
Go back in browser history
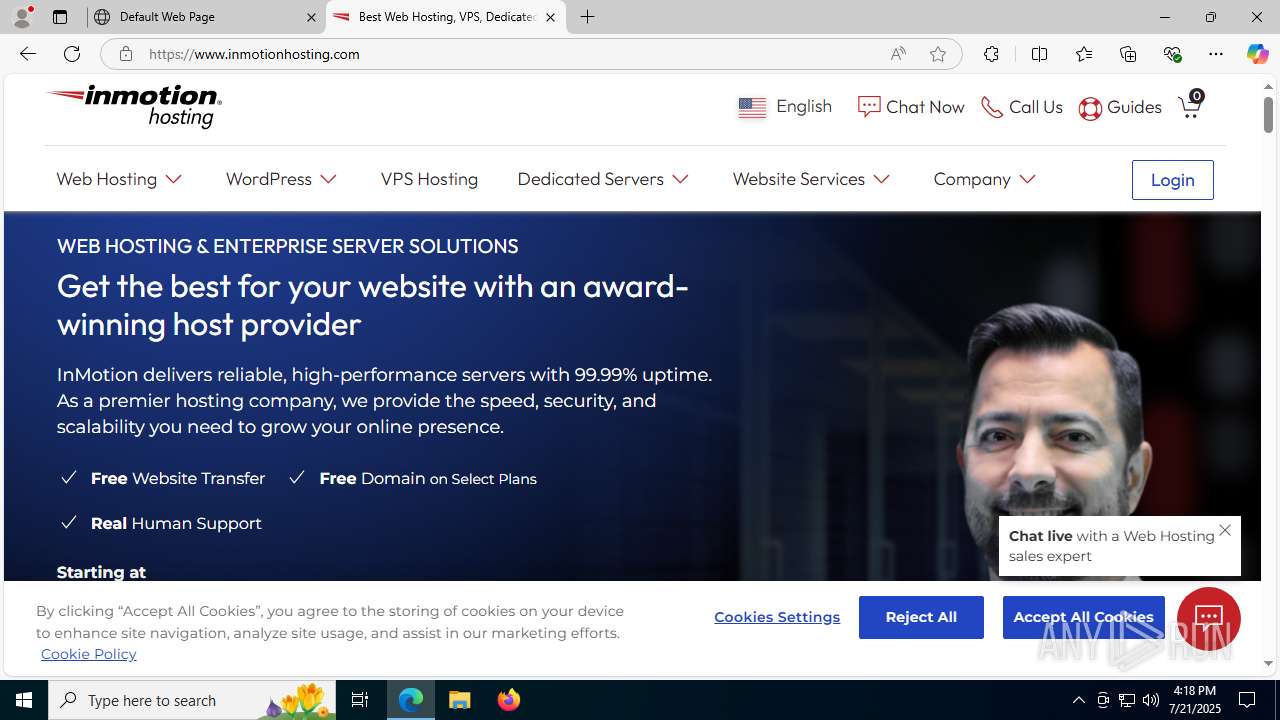click(27, 54)
